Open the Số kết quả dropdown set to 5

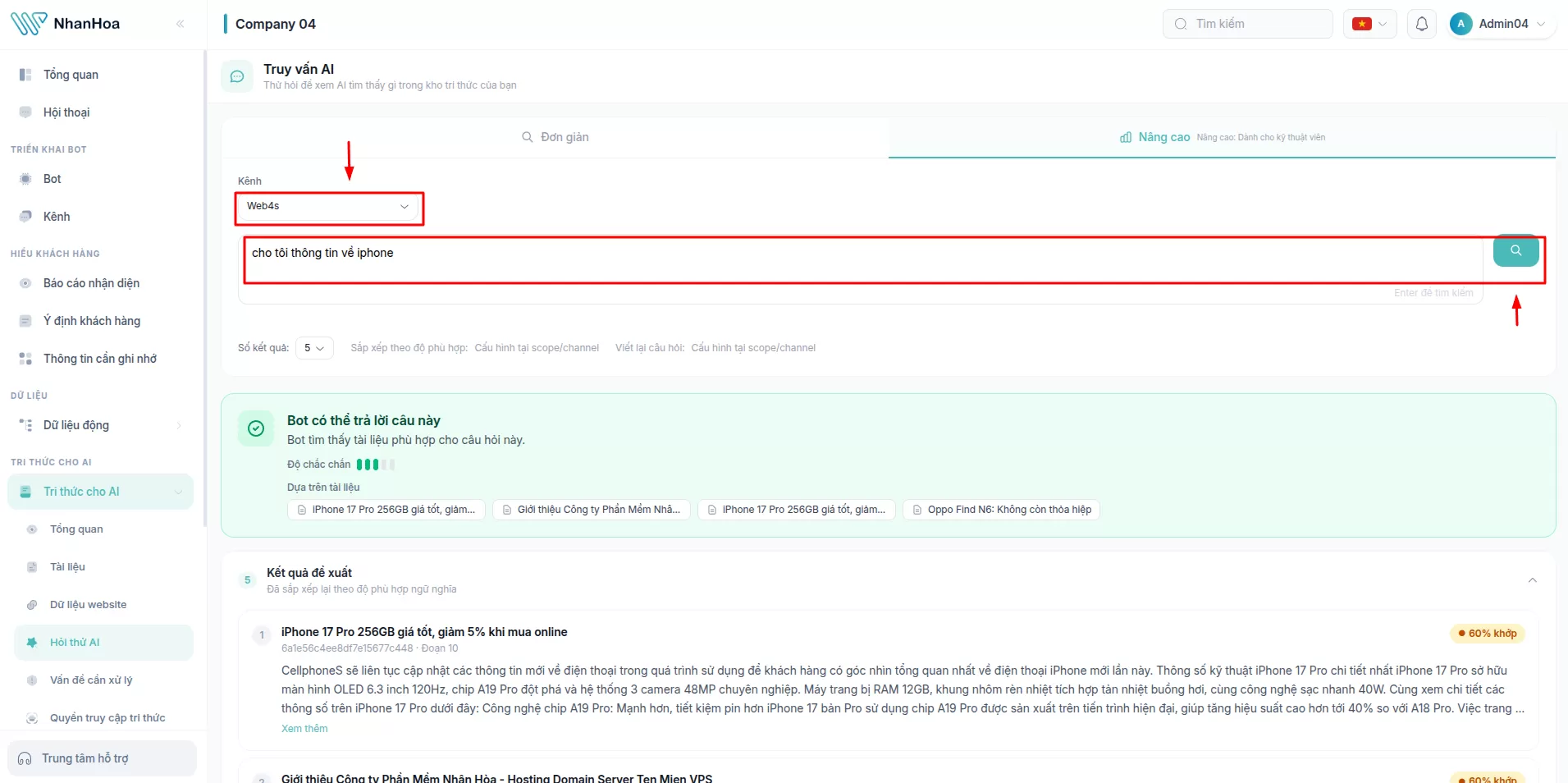pos(314,348)
